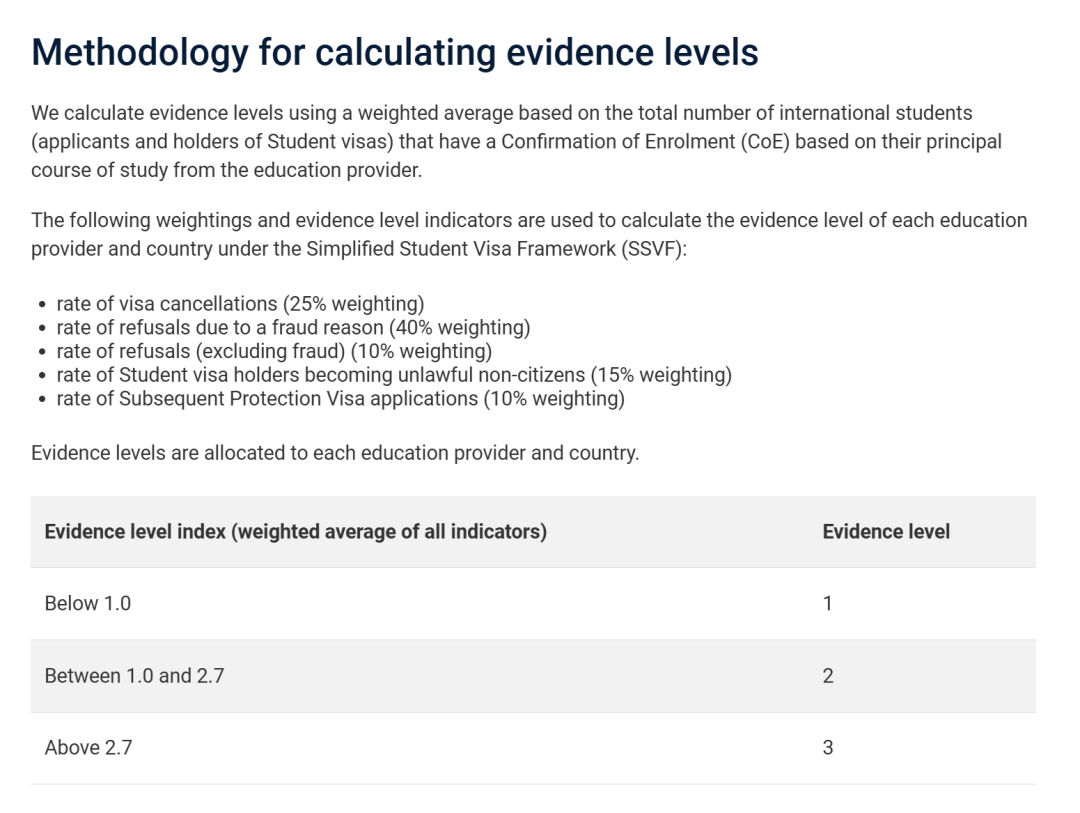Select the Subsequent Protection Visa applications bullet

tap(340, 399)
